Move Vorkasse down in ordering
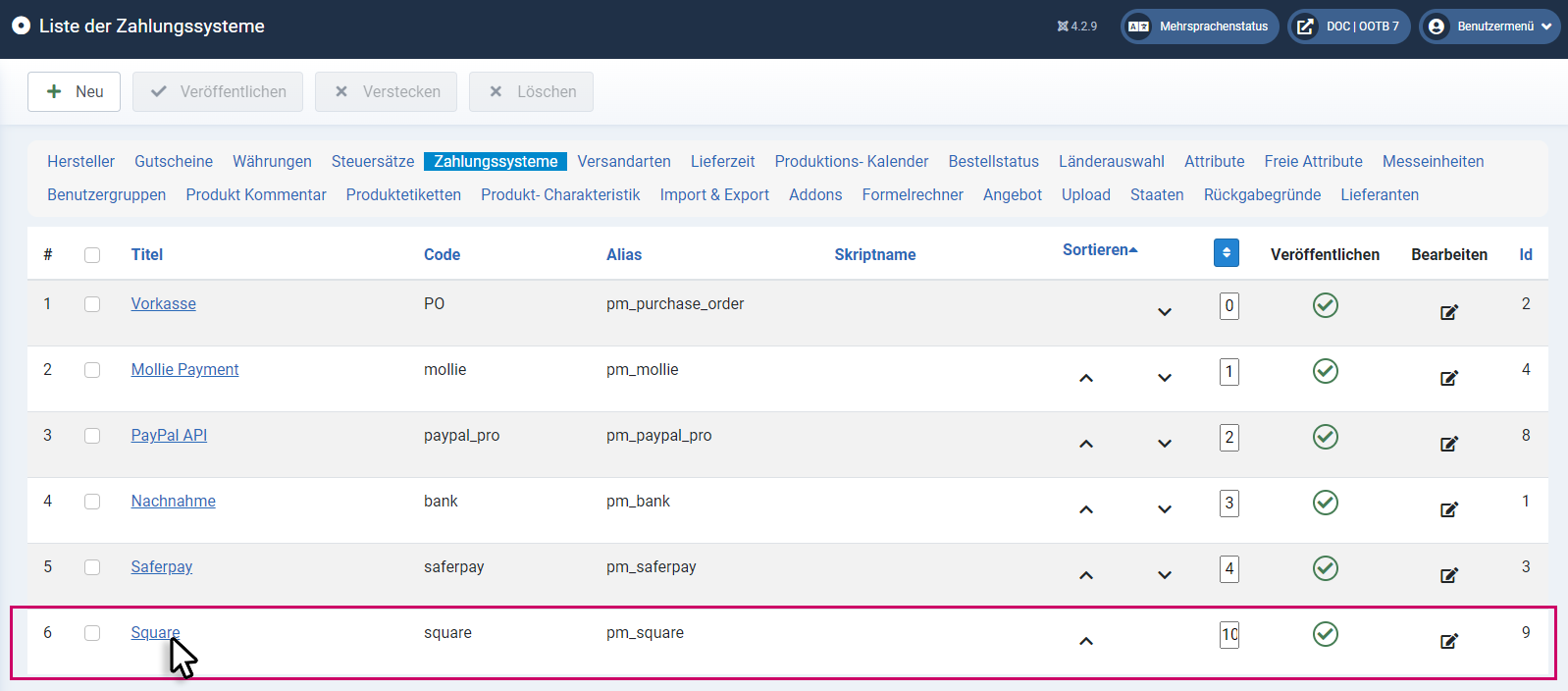This screenshot has width=1568, height=691. (x=1165, y=312)
